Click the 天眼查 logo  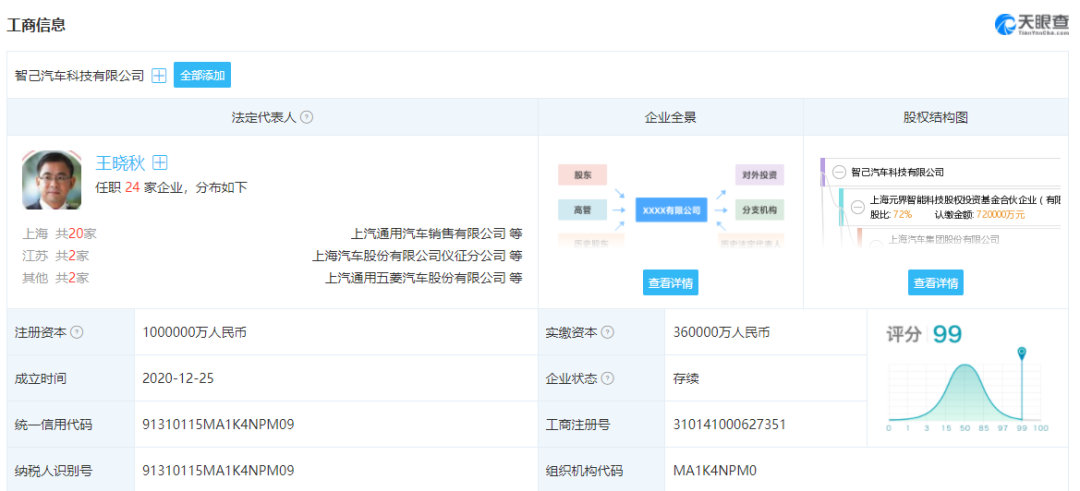point(1030,24)
